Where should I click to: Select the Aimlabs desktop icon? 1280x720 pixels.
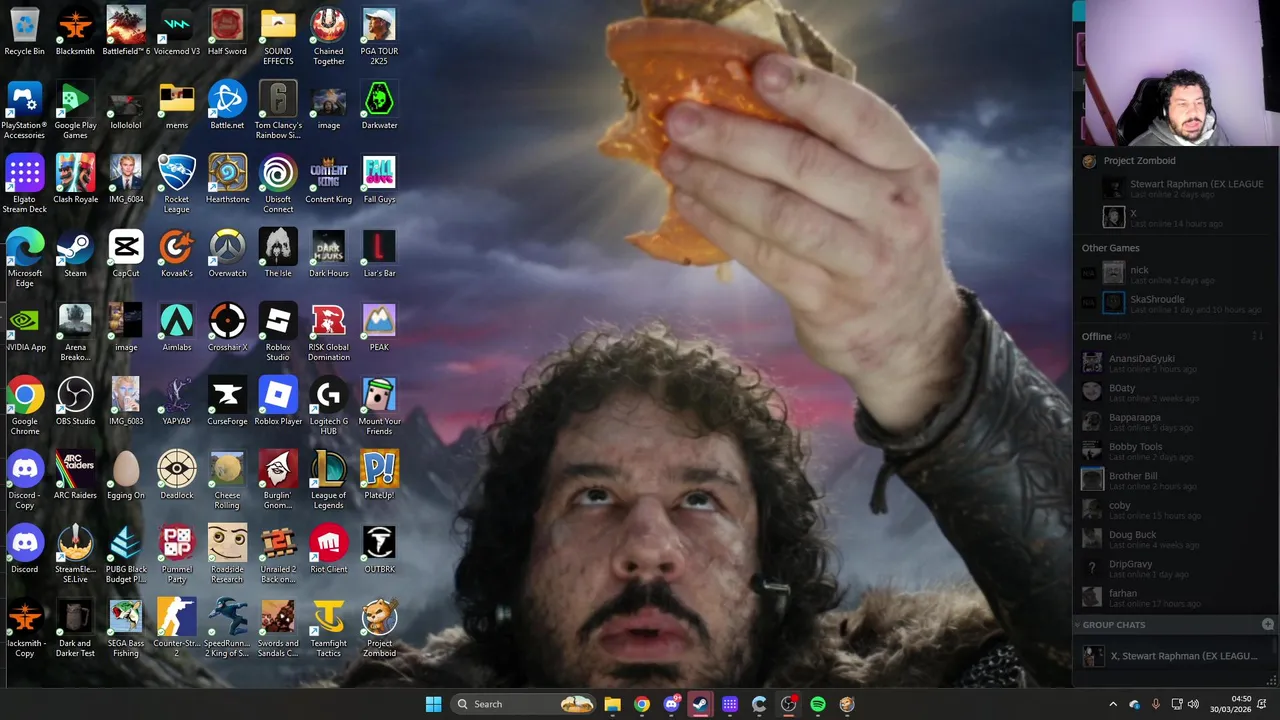177,329
